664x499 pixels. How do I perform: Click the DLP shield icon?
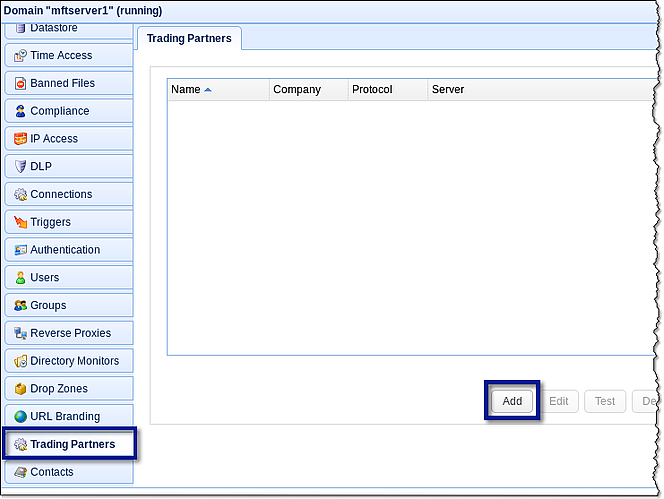click(20, 166)
